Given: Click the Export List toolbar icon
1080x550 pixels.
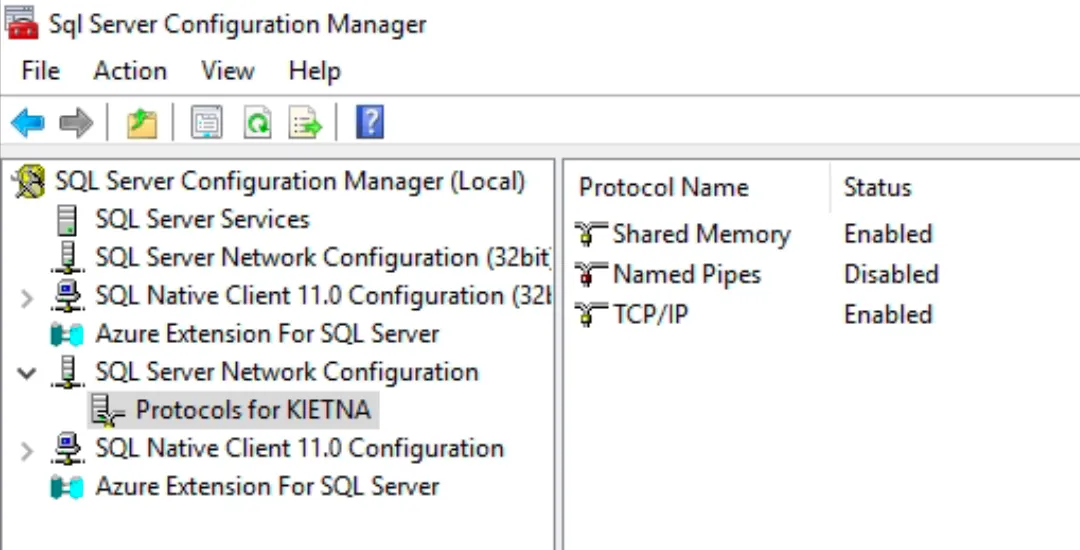Looking at the screenshot, I should (306, 123).
